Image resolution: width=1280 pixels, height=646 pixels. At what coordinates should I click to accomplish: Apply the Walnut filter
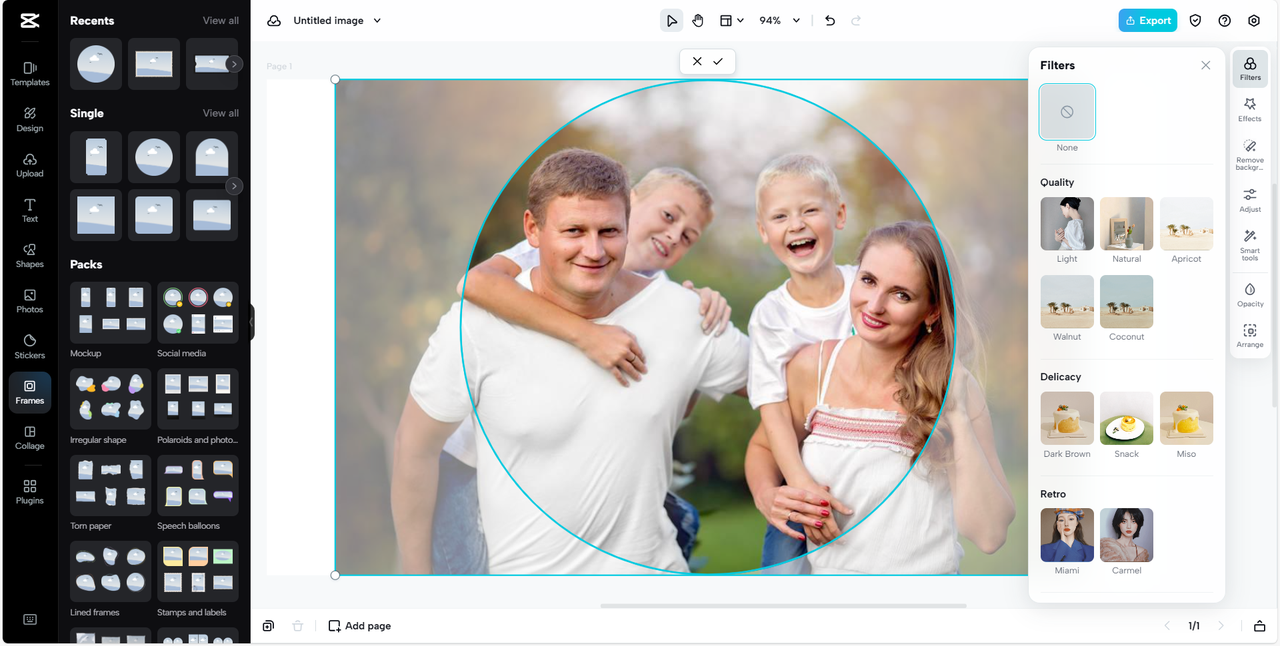coord(1067,301)
